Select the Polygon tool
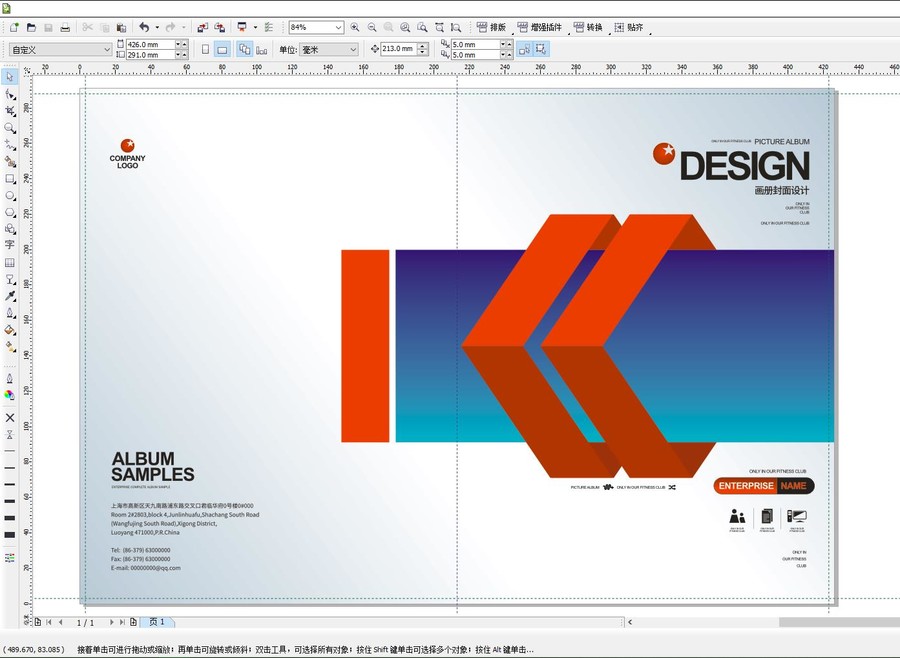 pyautogui.click(x=10, y=212)
